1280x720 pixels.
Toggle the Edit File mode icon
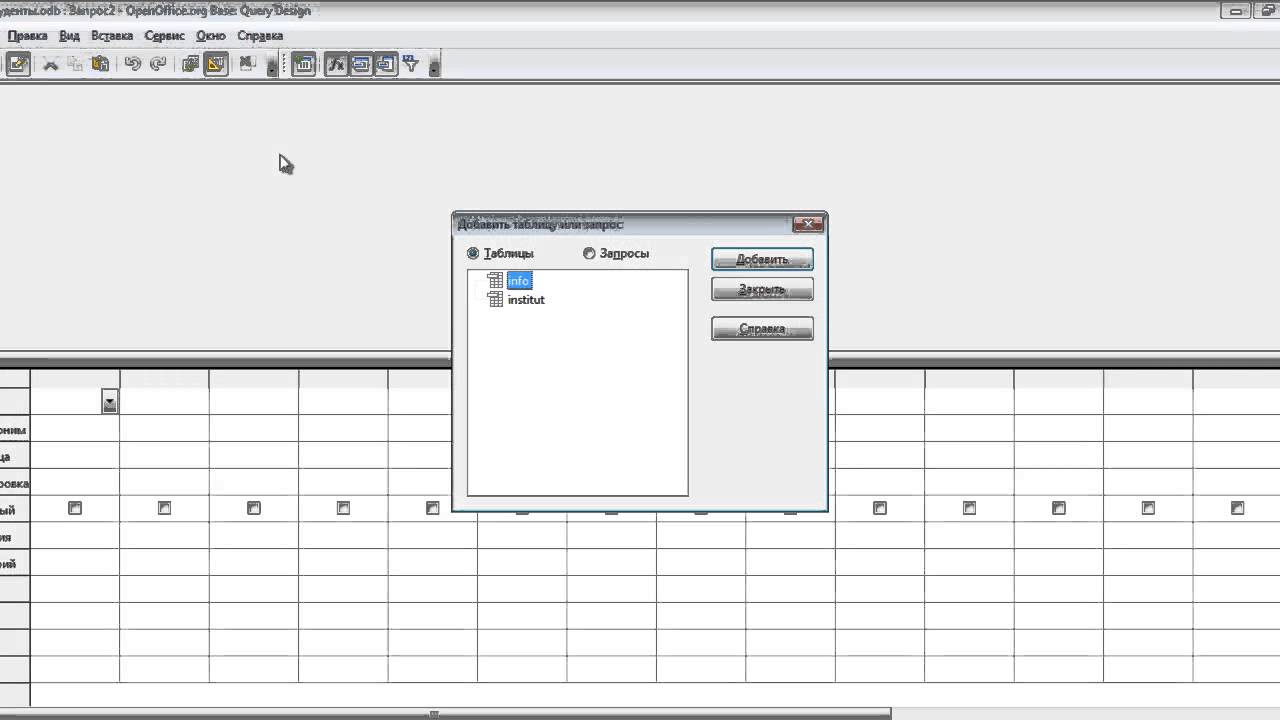point(17,64)
